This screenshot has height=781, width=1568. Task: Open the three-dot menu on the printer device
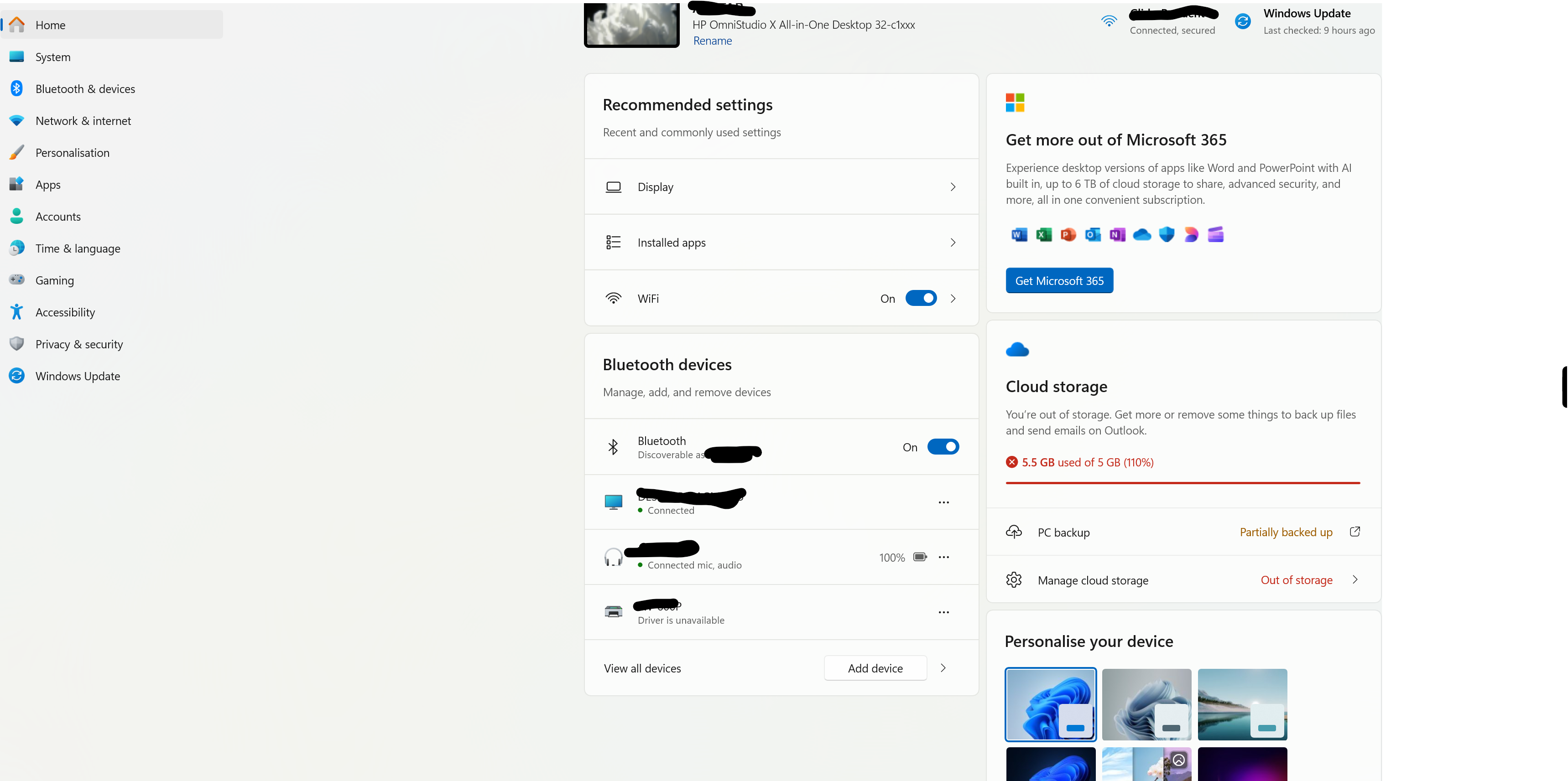[x=944, y=612]
